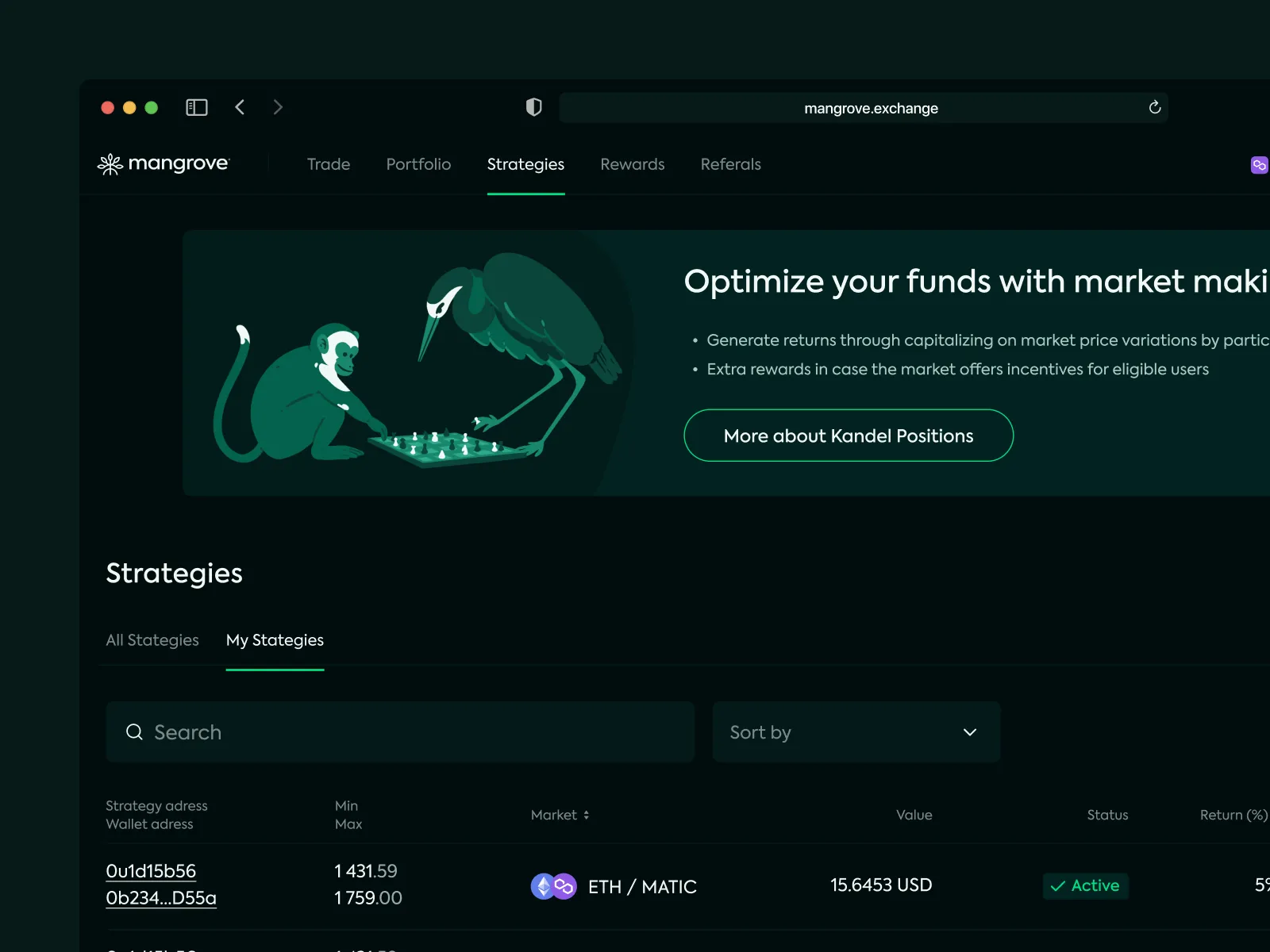This screenshot has width=1270, height=952.
Task: Click the Wallet adress header label
Action: 149,824
